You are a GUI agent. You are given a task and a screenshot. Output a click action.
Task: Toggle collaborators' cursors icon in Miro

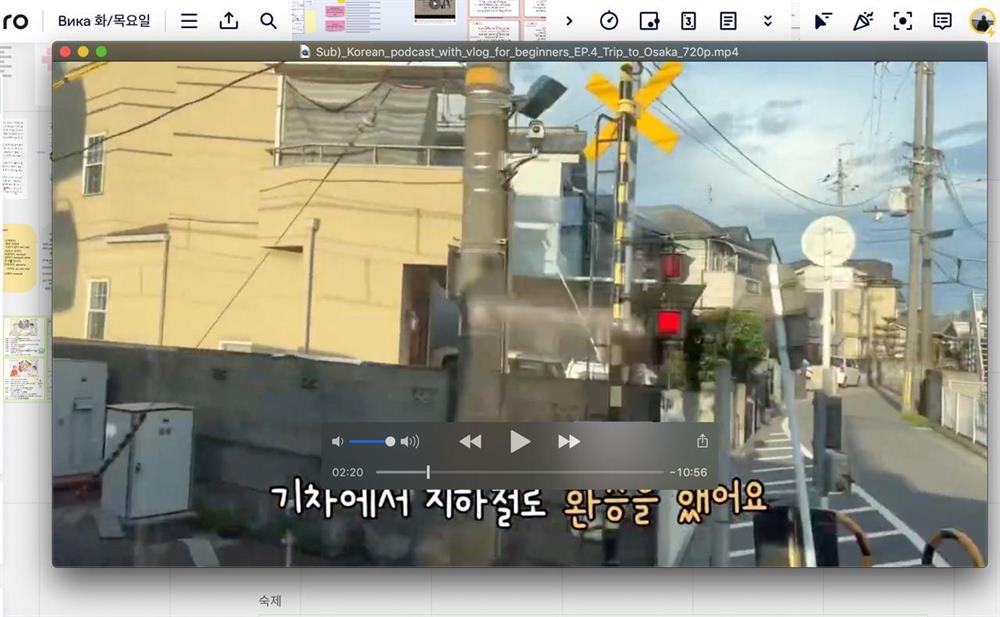[823, 21]
